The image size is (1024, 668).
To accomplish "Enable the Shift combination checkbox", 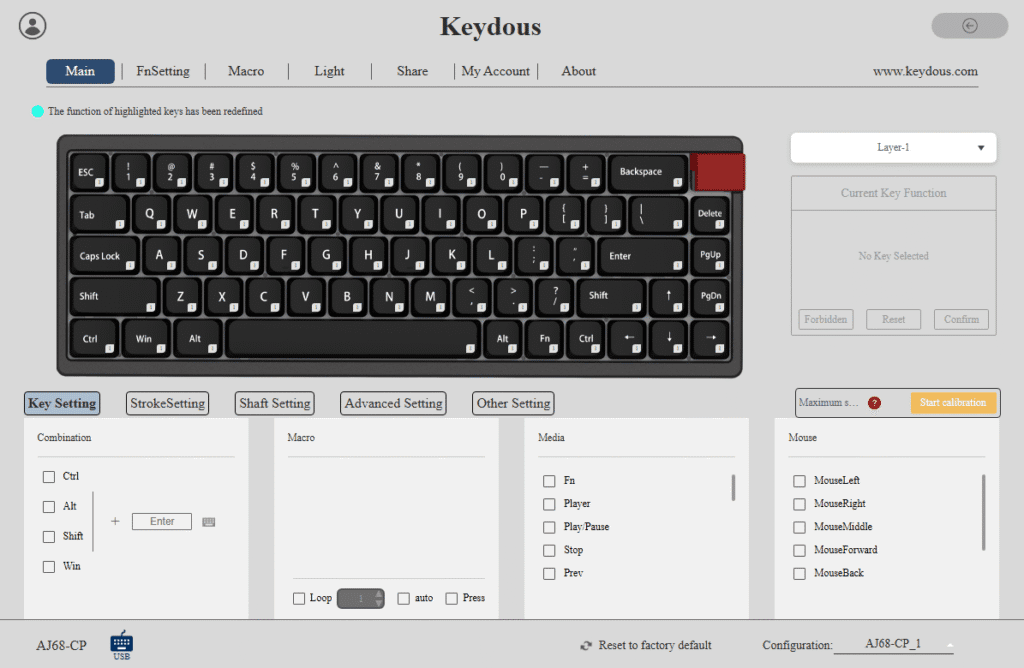I will coord(49,537).
